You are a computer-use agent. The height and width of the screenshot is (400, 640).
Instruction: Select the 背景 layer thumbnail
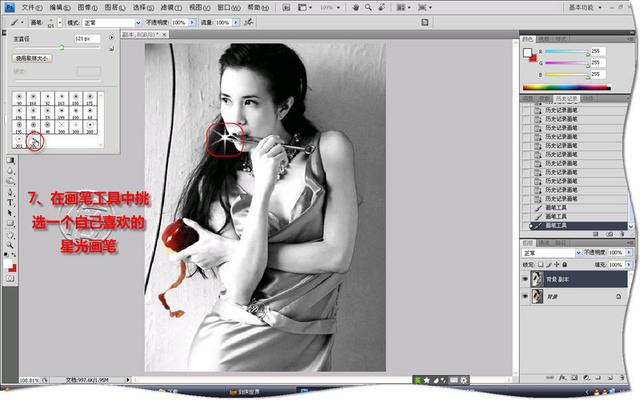(x=537, y=296)
